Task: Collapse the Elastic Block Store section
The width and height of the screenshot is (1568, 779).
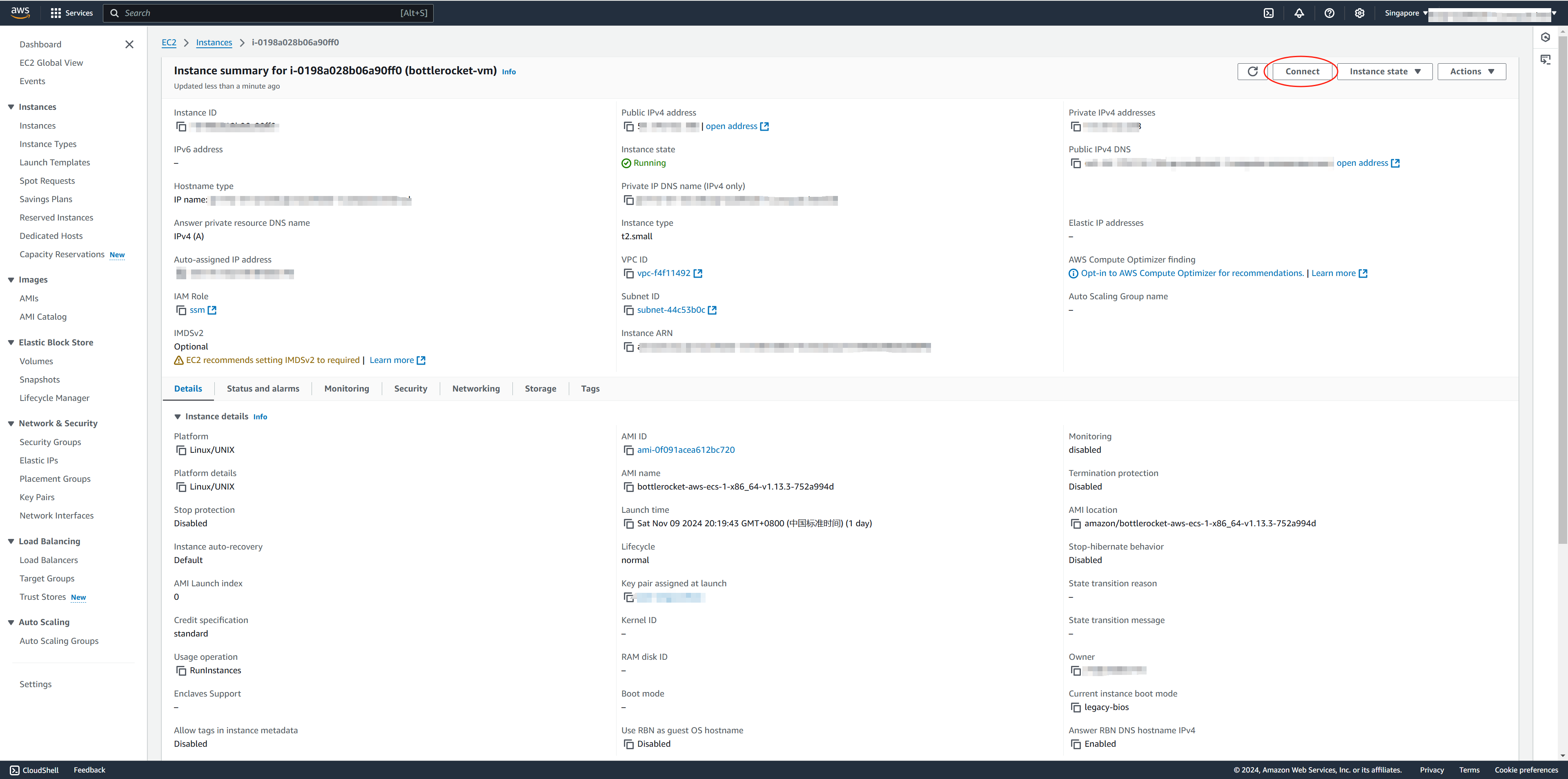Action: pyautogui.click(x=11, y=343)
